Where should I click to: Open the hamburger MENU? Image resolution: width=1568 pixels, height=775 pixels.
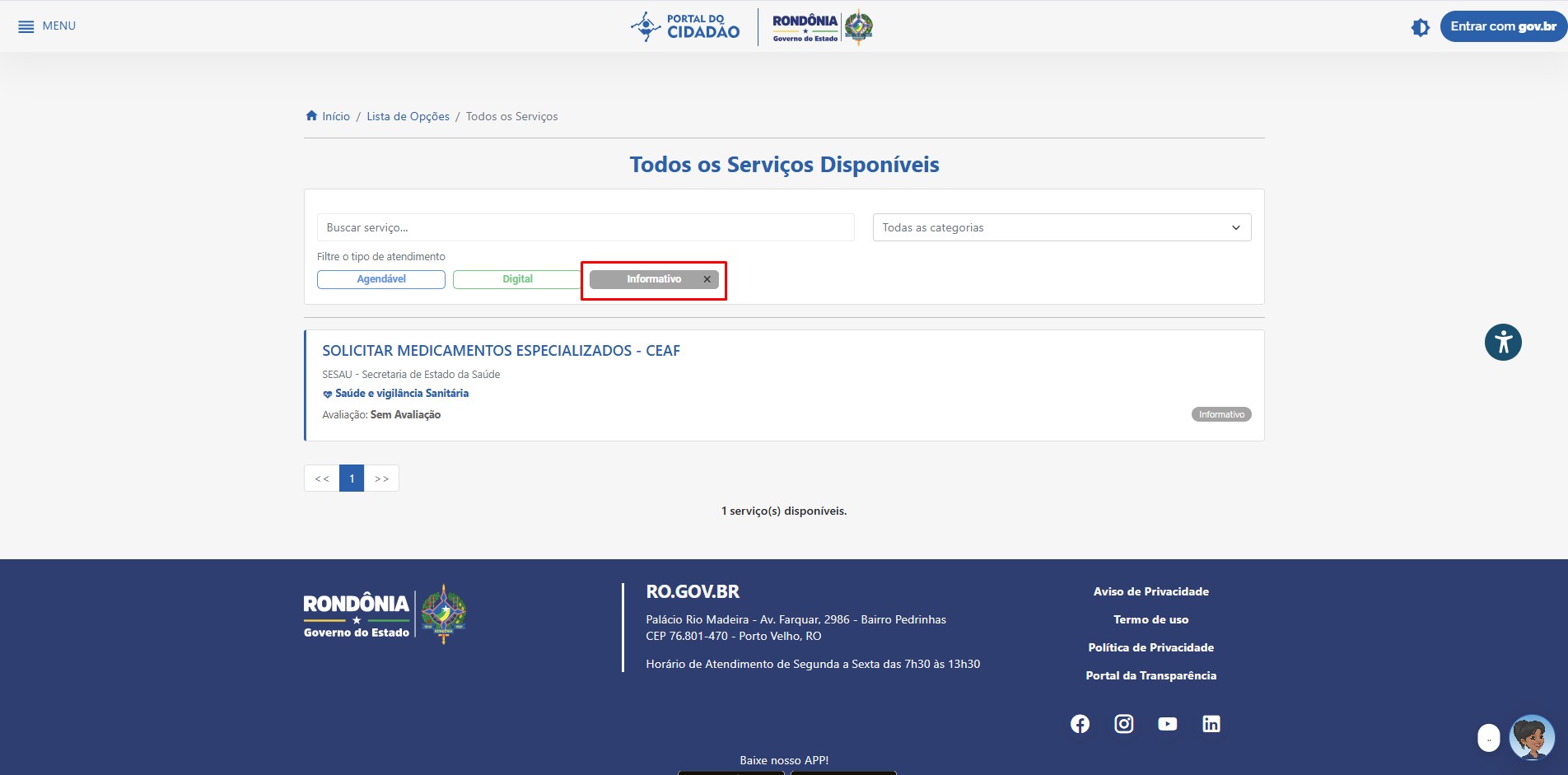47,26
